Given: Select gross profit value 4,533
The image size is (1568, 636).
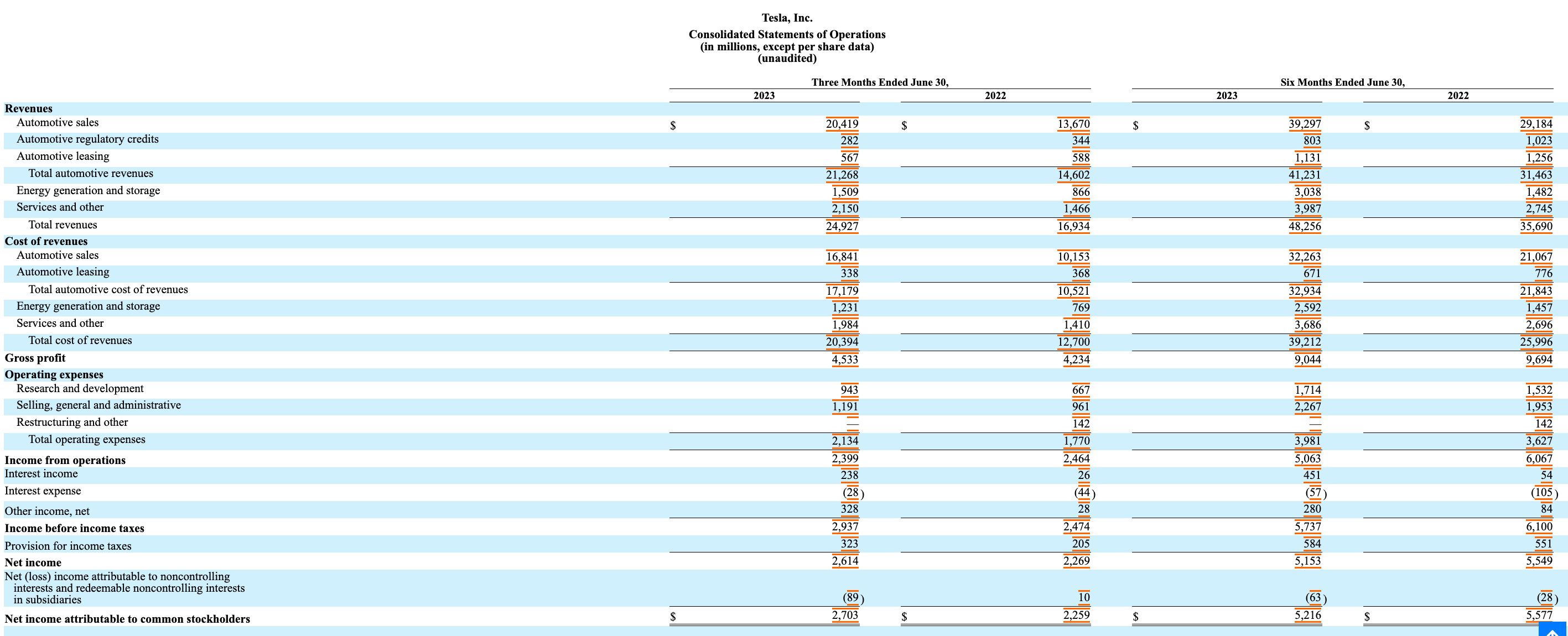Looking at the screenshot, I should [845, 359].
